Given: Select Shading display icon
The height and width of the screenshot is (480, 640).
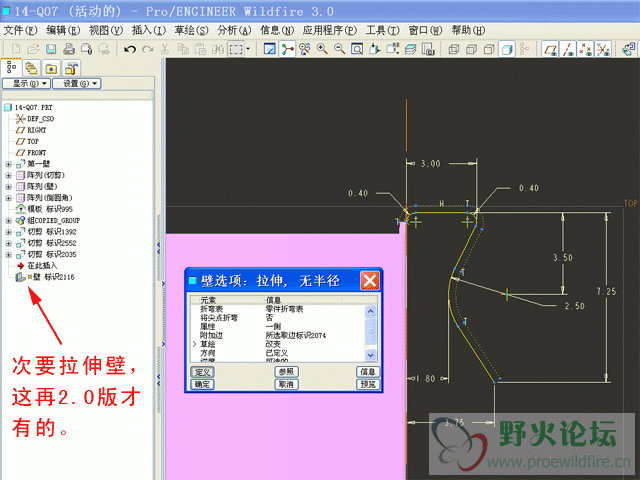Looking at the screenshot, I should (x=507, y=49).
